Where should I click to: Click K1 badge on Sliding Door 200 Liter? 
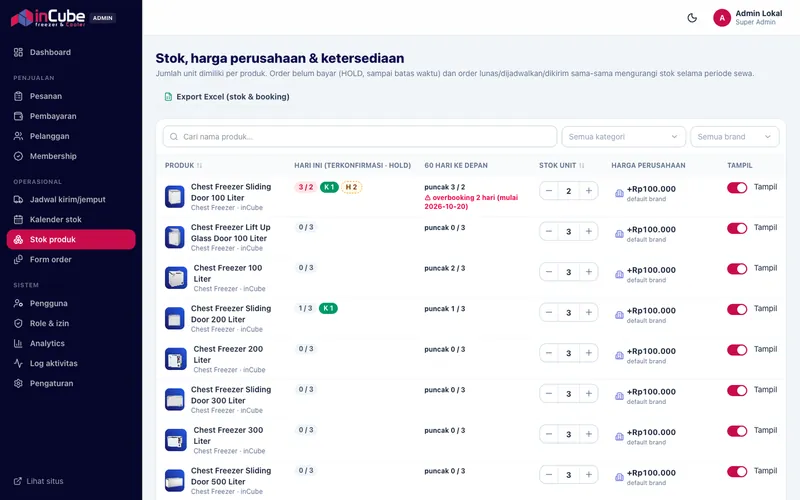(328, 309)
